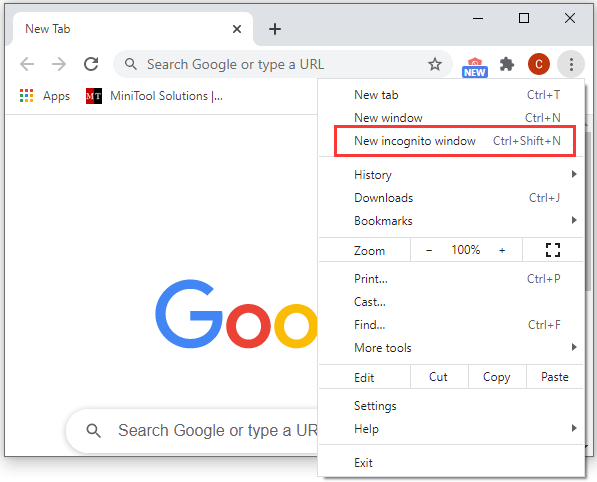Open MiniTool Solutions bookmark
This screenshot has height=482, width=597.
[x=154, y=96]
